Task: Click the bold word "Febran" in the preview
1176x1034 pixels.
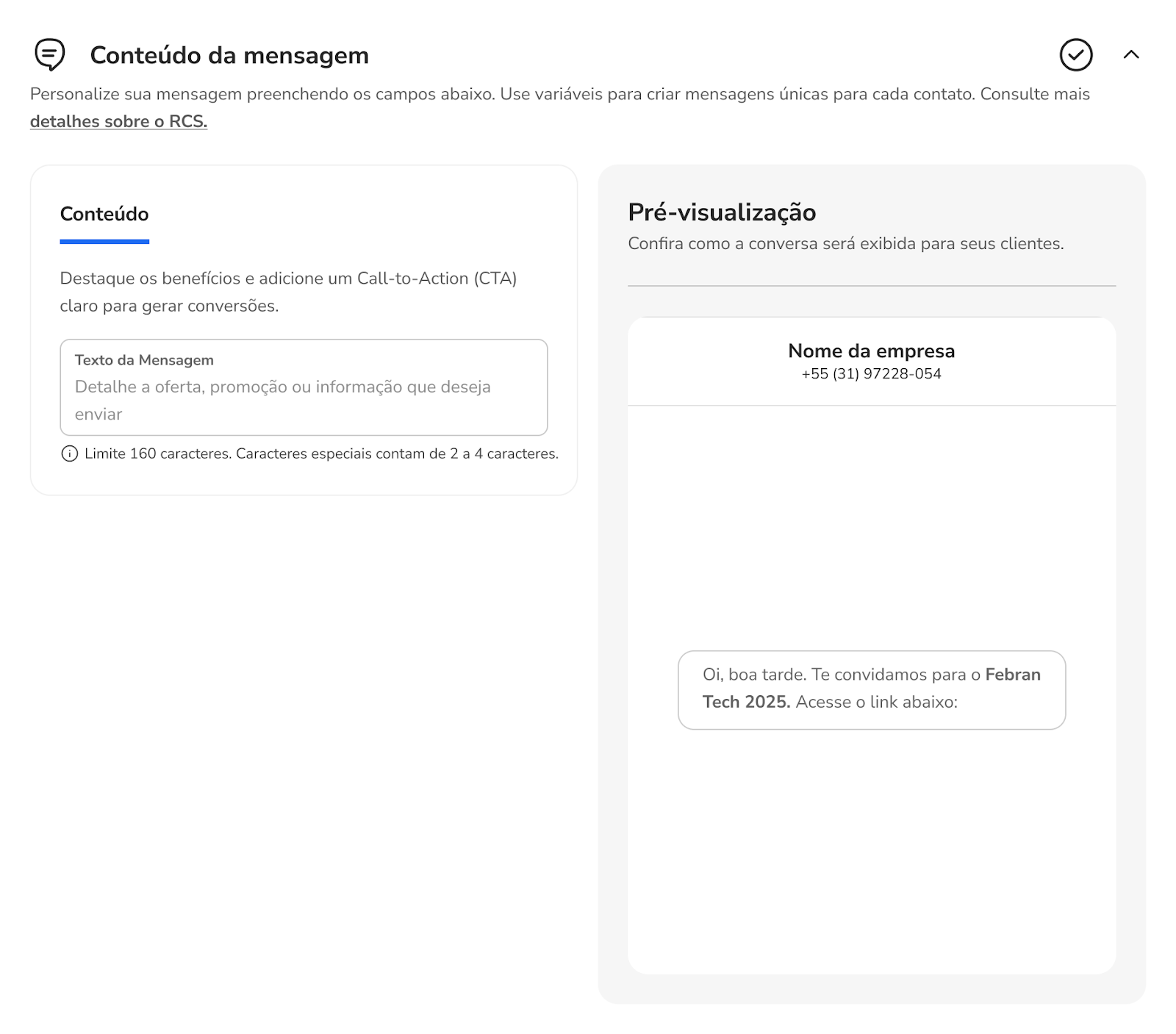Action: (1013, 675)
